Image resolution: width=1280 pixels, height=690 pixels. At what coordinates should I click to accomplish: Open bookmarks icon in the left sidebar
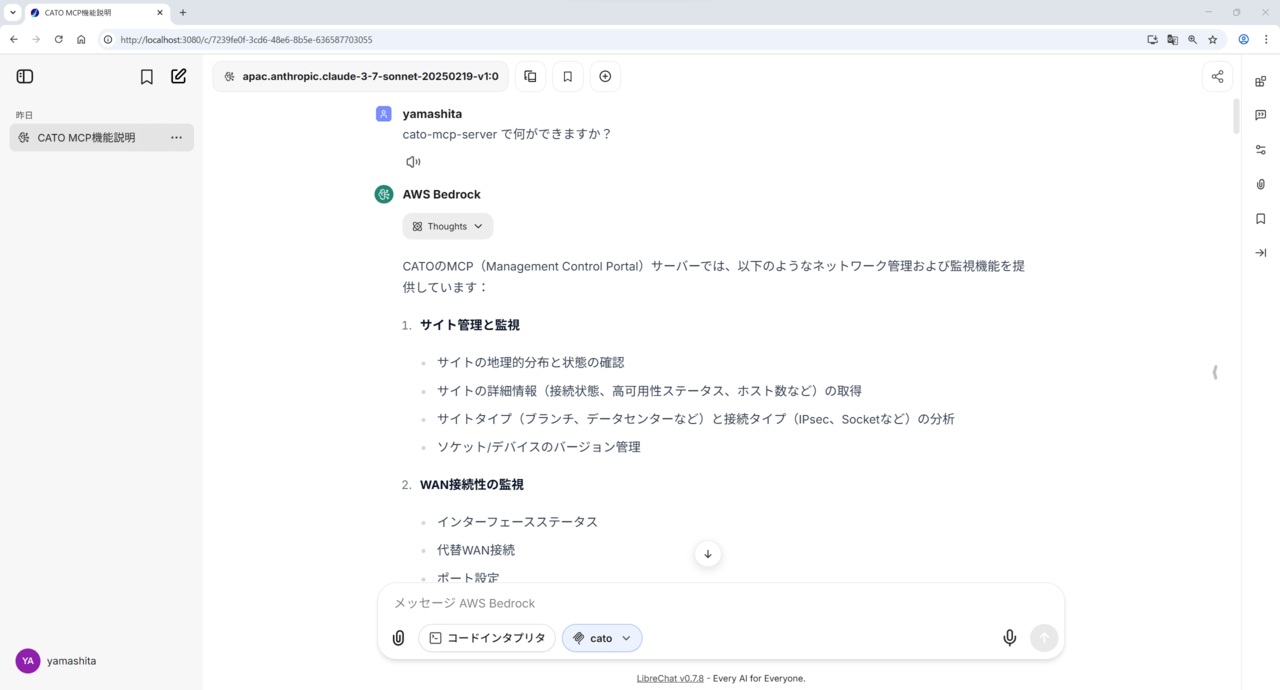[147, 77]
